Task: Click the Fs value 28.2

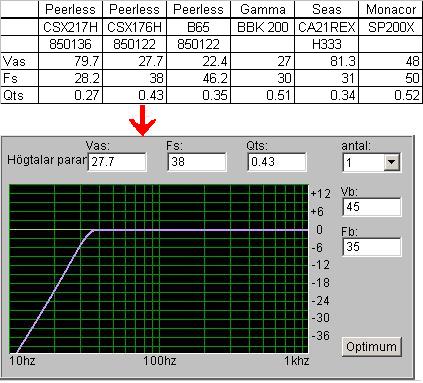Action: 71,78
